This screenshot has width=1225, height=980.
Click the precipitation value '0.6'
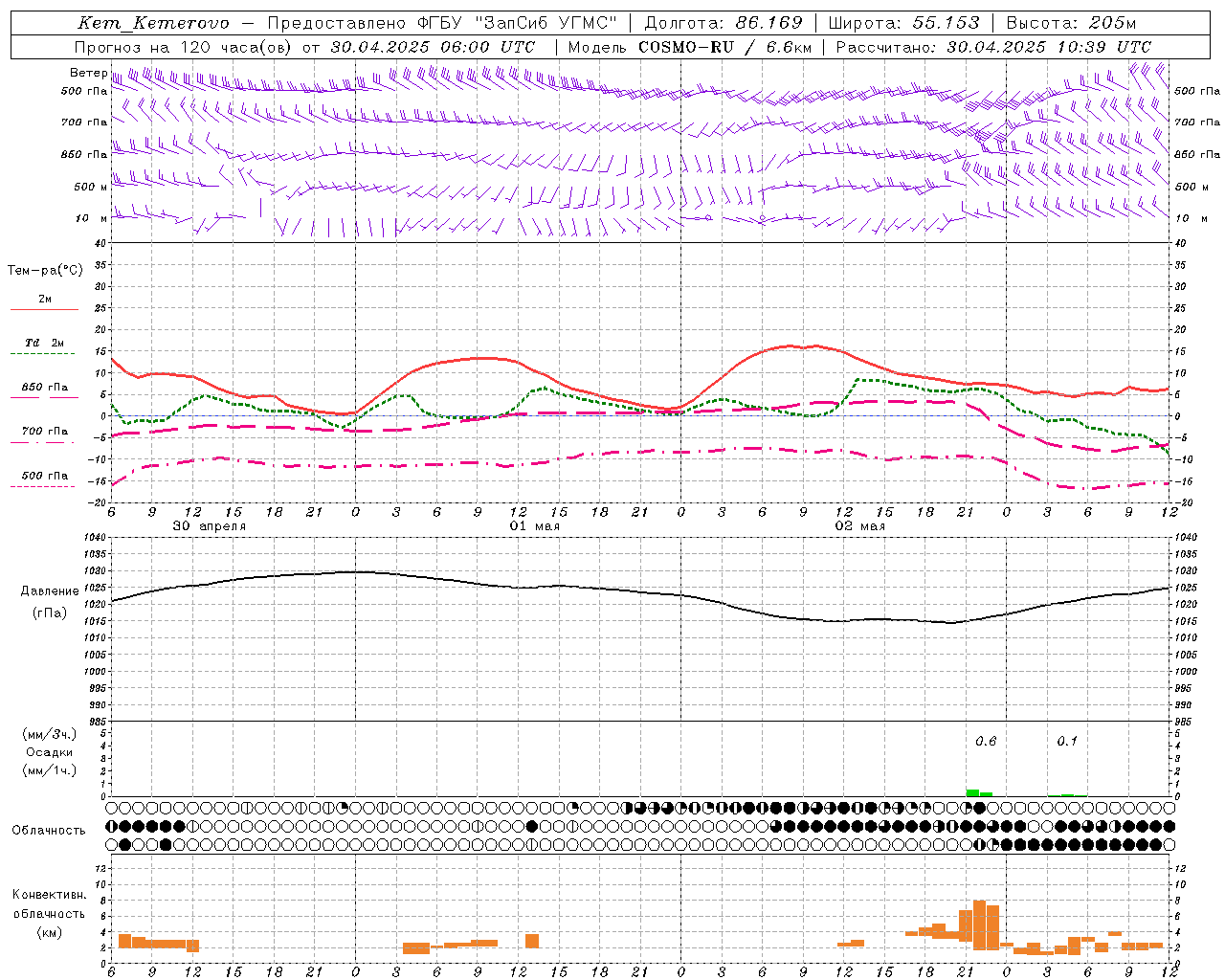click(986, 741)
